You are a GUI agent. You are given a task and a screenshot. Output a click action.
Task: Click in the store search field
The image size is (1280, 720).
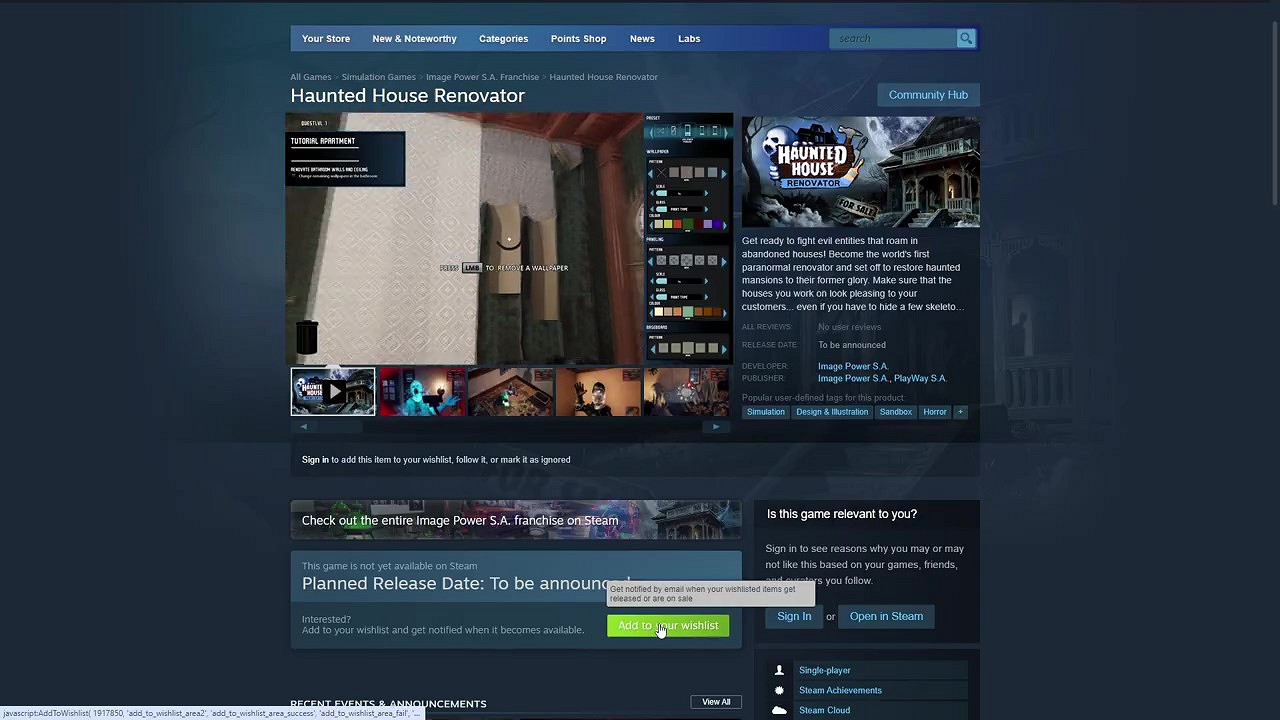(893, 39)
